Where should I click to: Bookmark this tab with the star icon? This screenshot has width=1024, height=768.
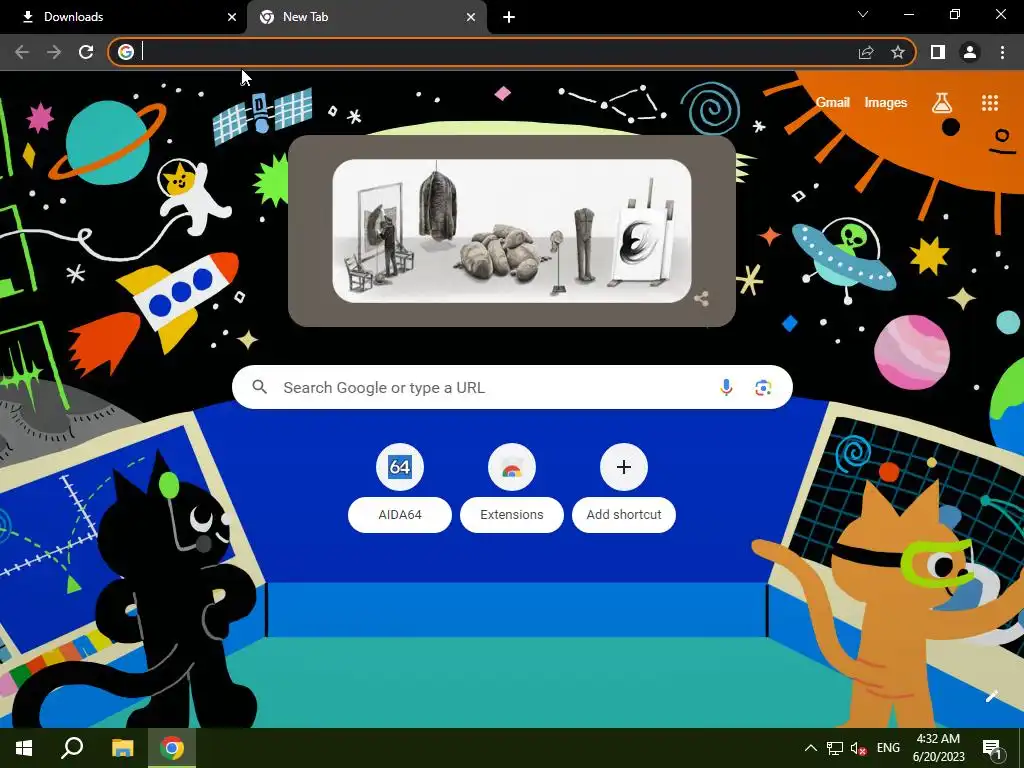coord(898,52)
